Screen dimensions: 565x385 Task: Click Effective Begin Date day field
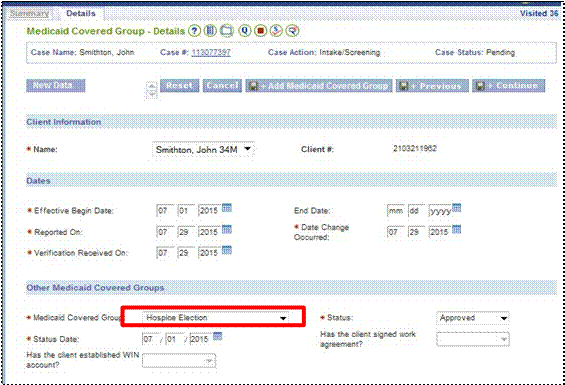(x=186, y=211)
